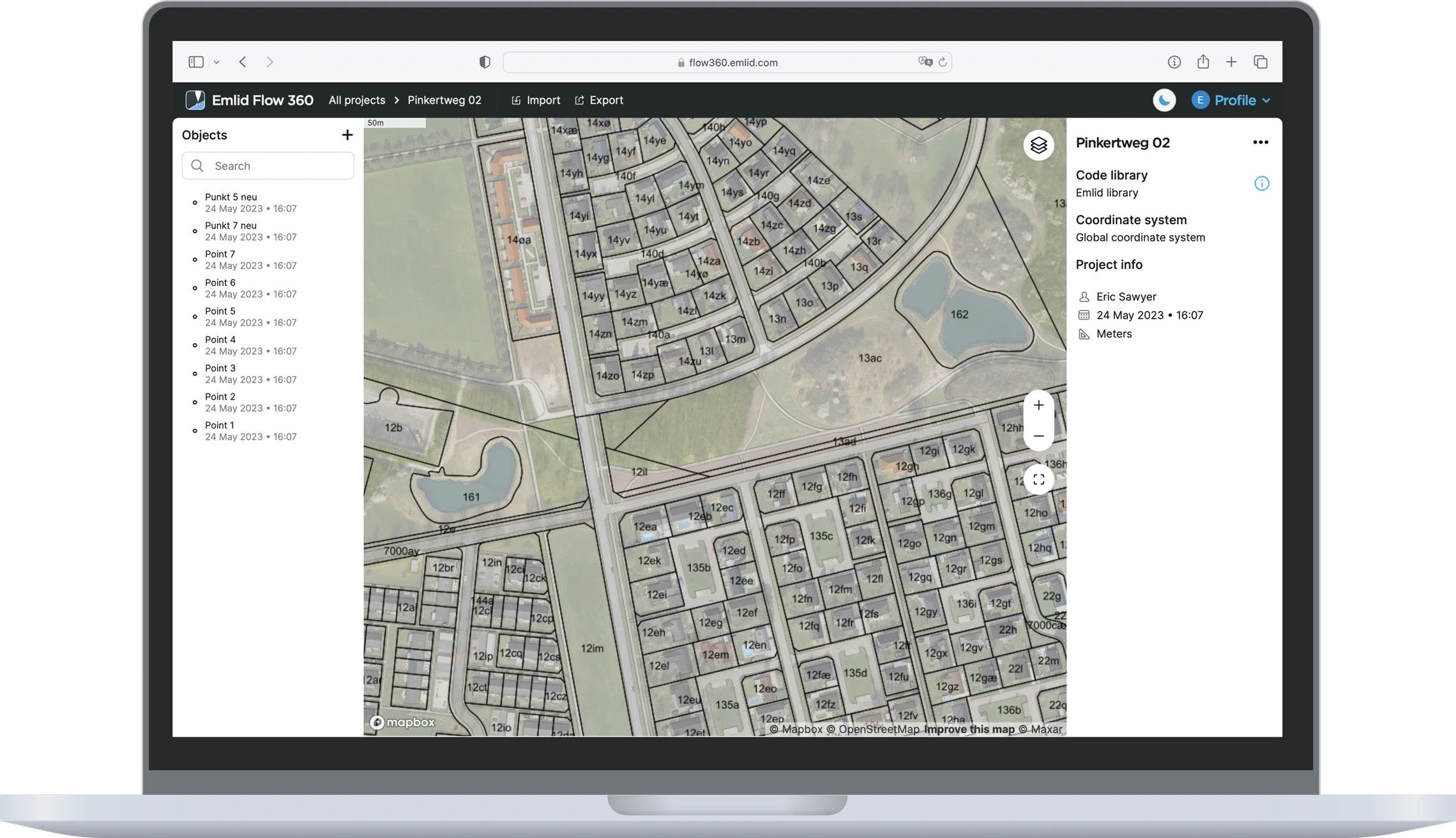
Task: Expand the Profile dropdown
Action: click(x=1232, y=100)
